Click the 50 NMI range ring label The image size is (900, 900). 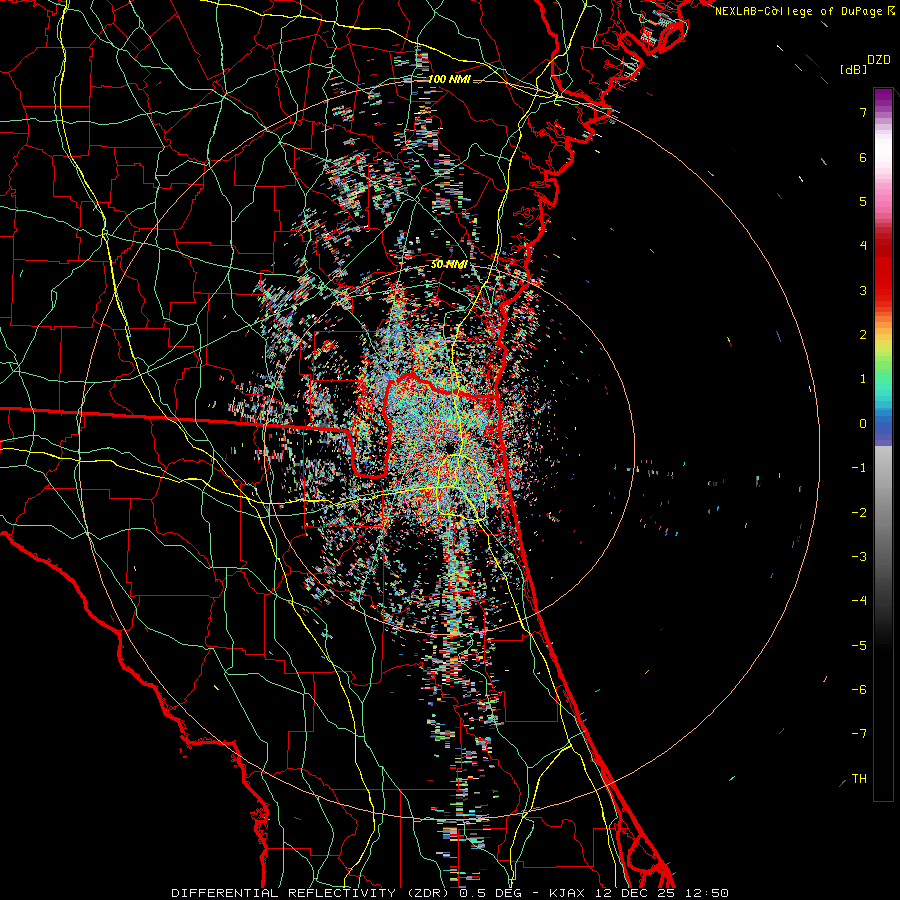[x=449, y=264]
